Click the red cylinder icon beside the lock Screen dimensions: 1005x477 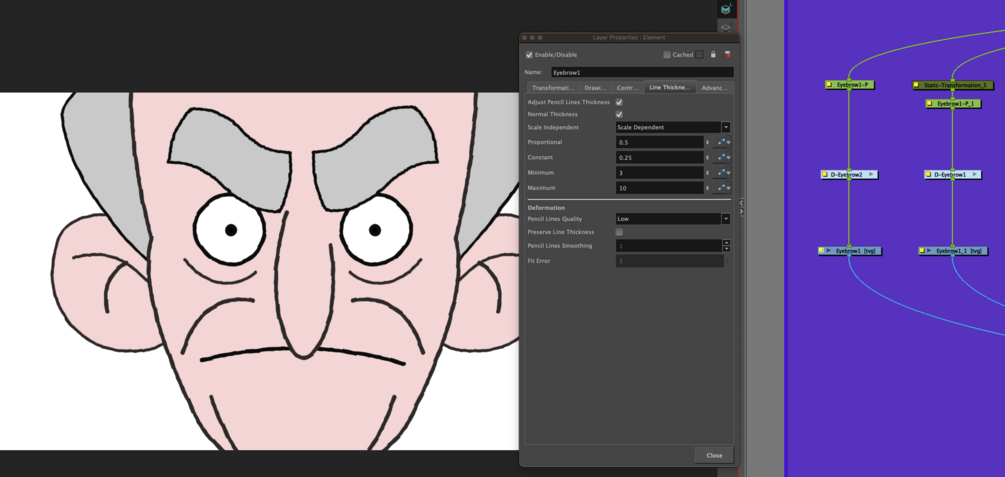click(x=727, y=54)
